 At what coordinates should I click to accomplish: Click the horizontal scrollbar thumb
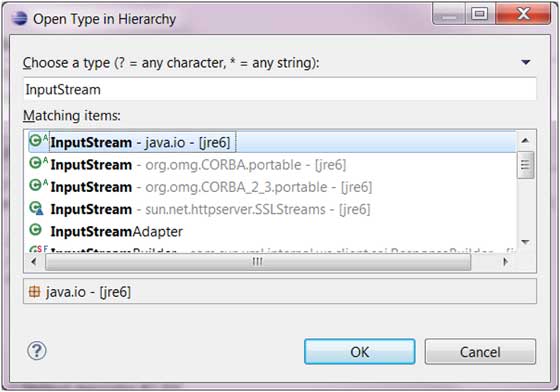coord(258,262)
